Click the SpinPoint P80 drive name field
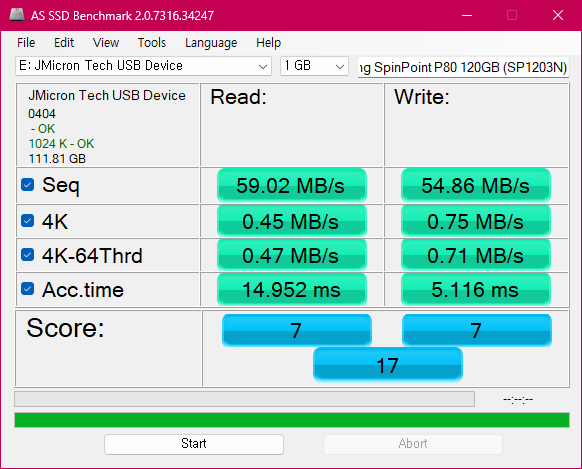This screenshot has width=582, height=469. pos(463,68)
